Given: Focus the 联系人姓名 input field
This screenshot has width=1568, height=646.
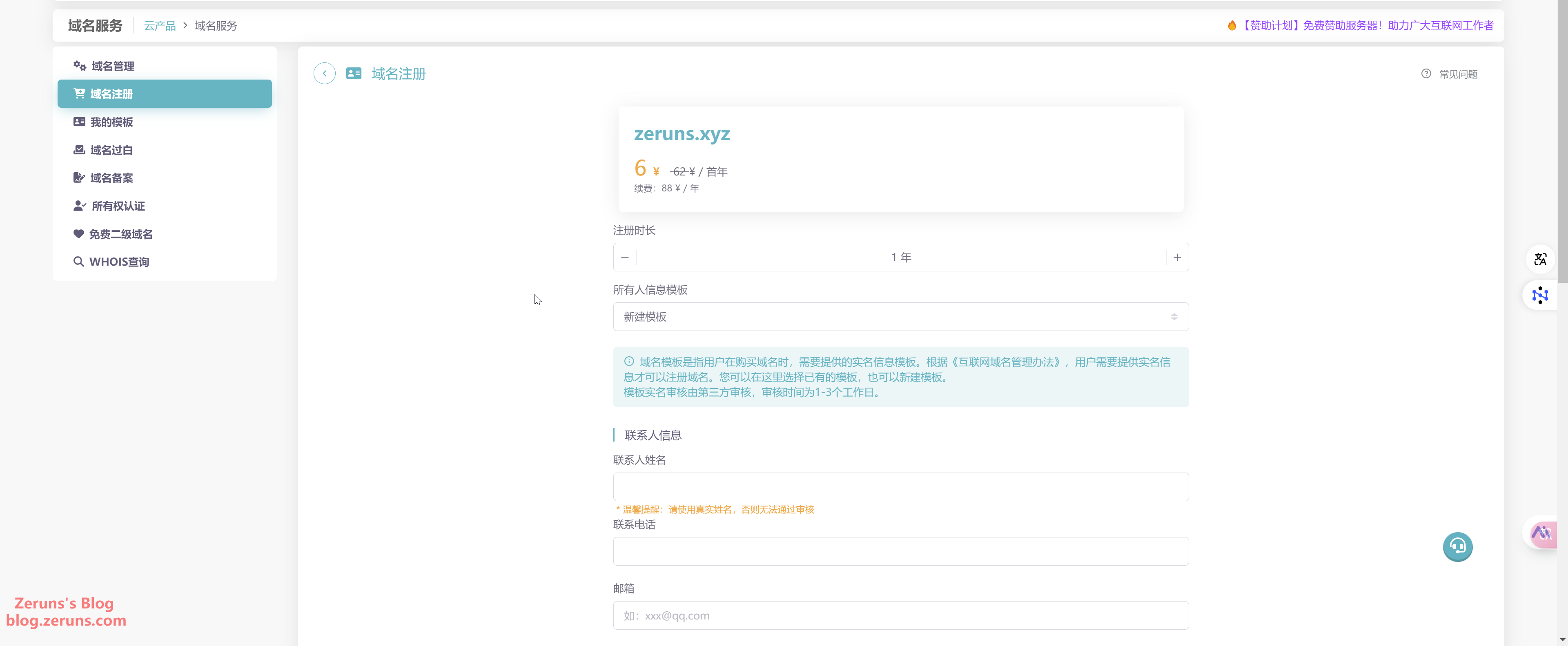Looking at the screenshot, I should [x=900, y=486].
